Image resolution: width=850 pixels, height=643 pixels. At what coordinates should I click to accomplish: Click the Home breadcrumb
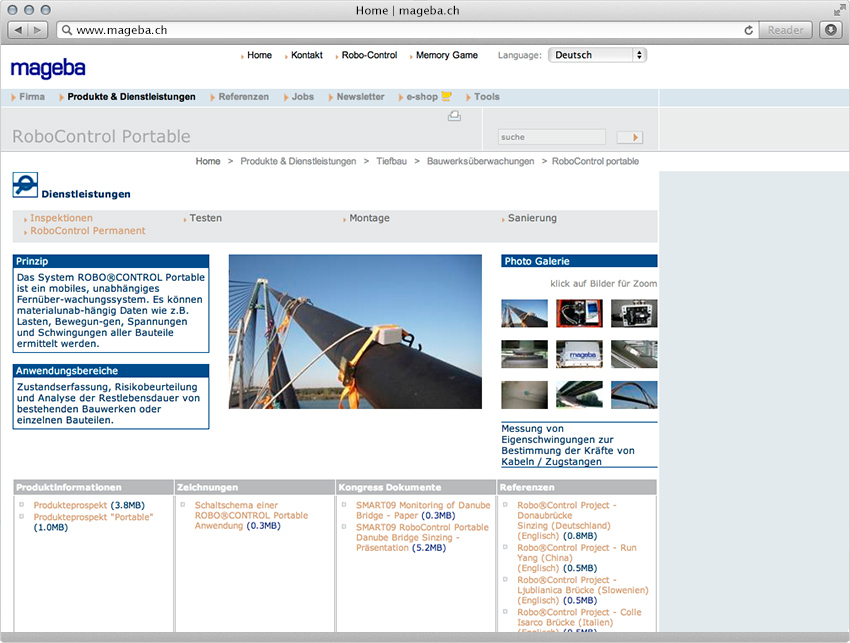[x=208, y=162]
